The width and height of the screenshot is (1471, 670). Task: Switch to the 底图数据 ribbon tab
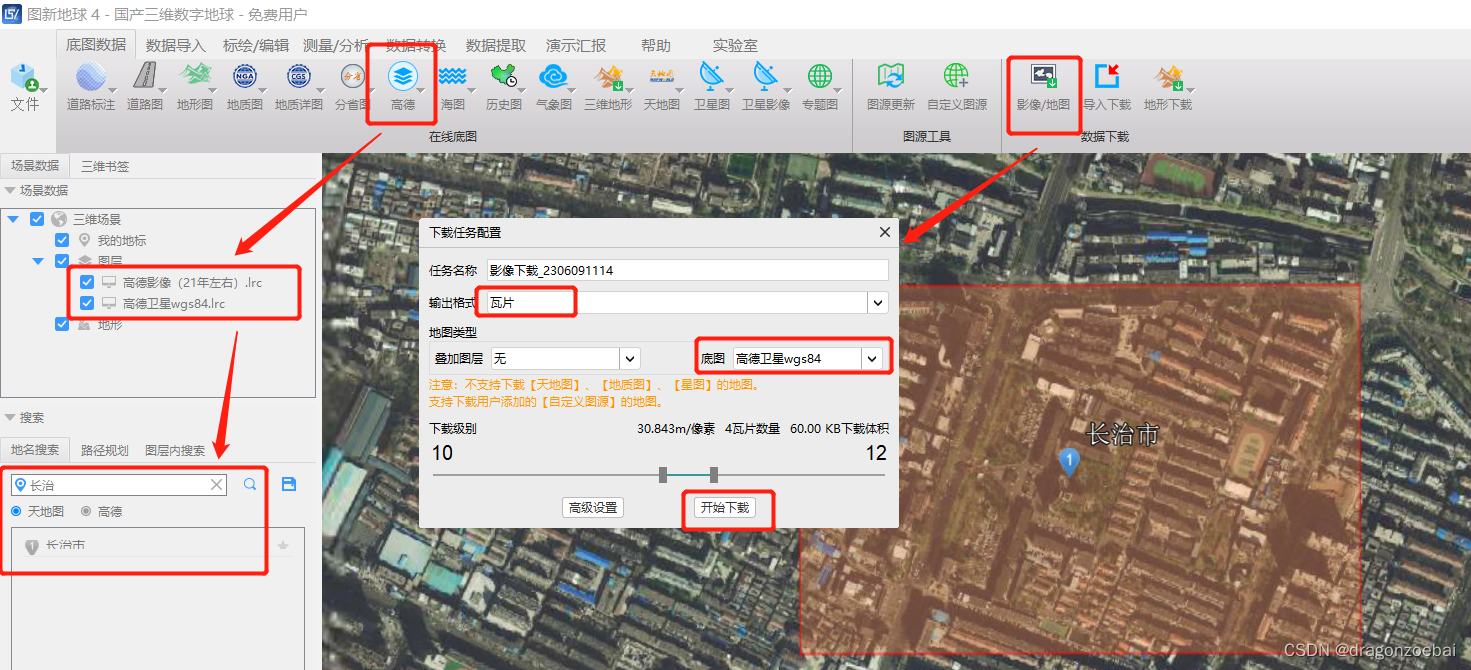click(96, 44)
